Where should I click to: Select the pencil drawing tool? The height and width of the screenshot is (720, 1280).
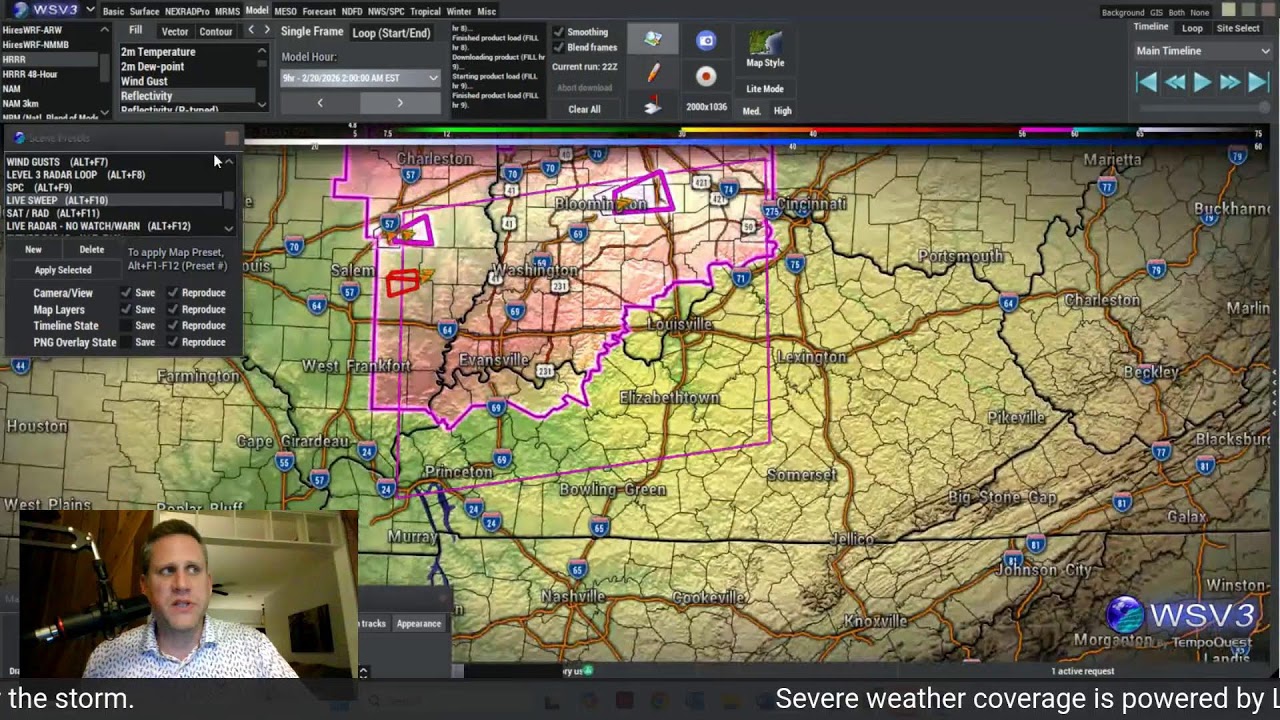coord(653,73)
